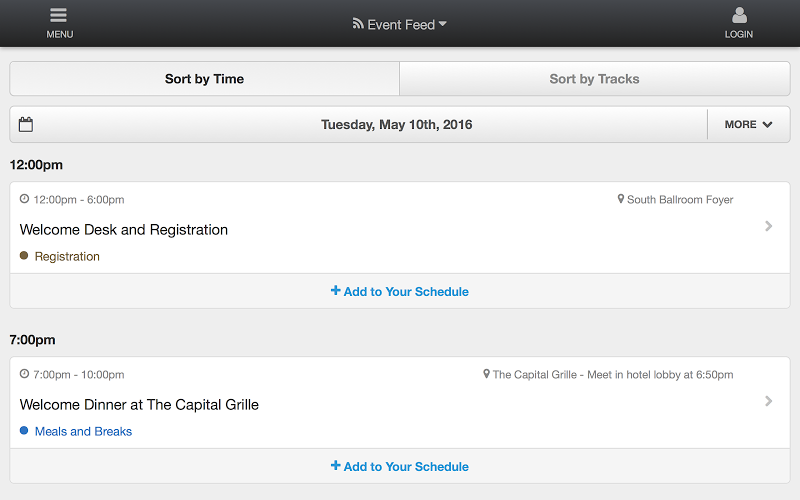Add Welcome Desk and Registration to your schedule
The height and width of the screenshot is (500, 800).
point(400,291)
